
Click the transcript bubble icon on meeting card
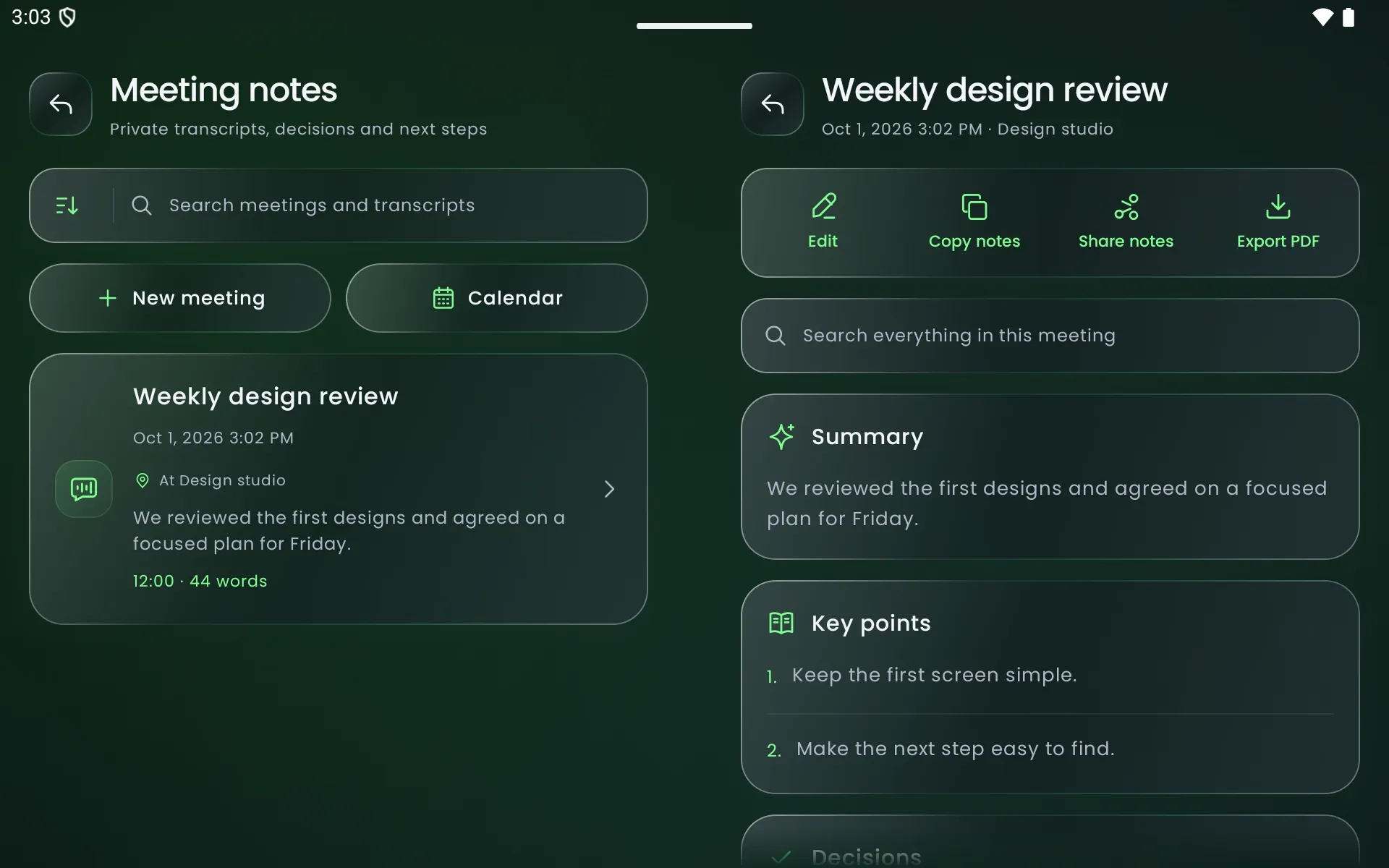84,489
